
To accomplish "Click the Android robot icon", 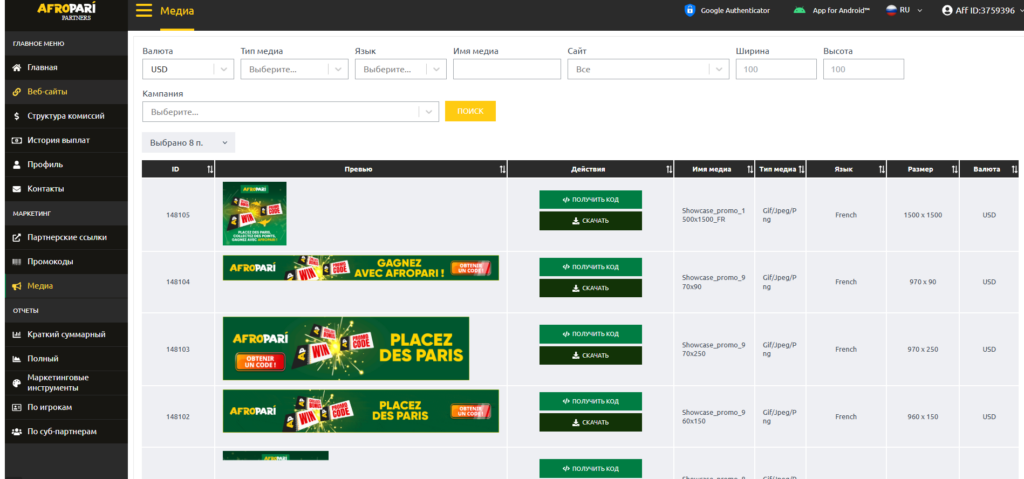I will (799, 10).
